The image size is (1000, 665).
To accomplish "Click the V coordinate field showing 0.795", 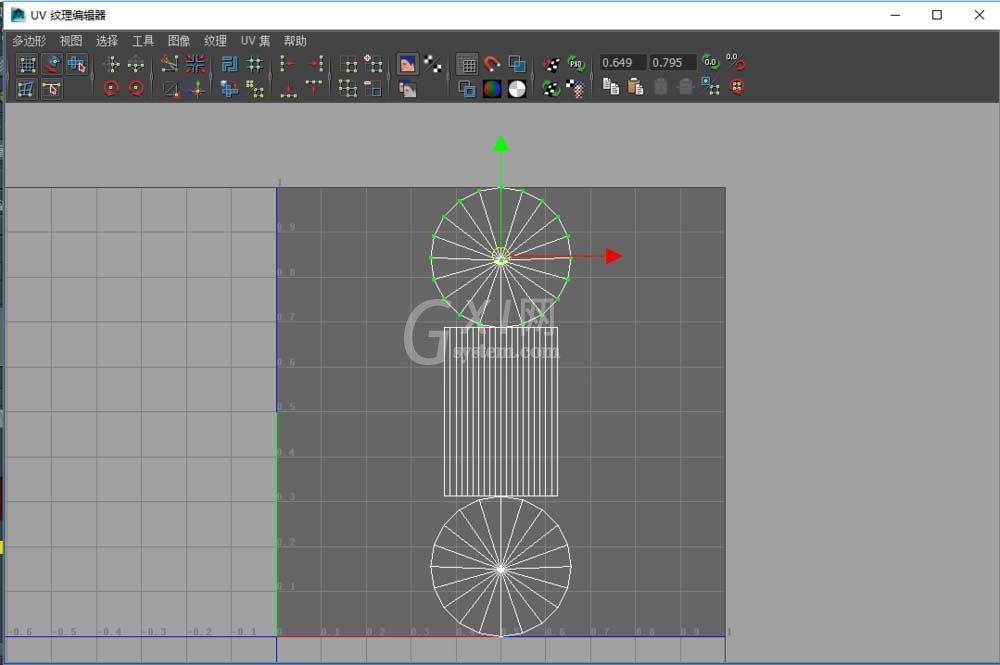I will click(672, 62).
